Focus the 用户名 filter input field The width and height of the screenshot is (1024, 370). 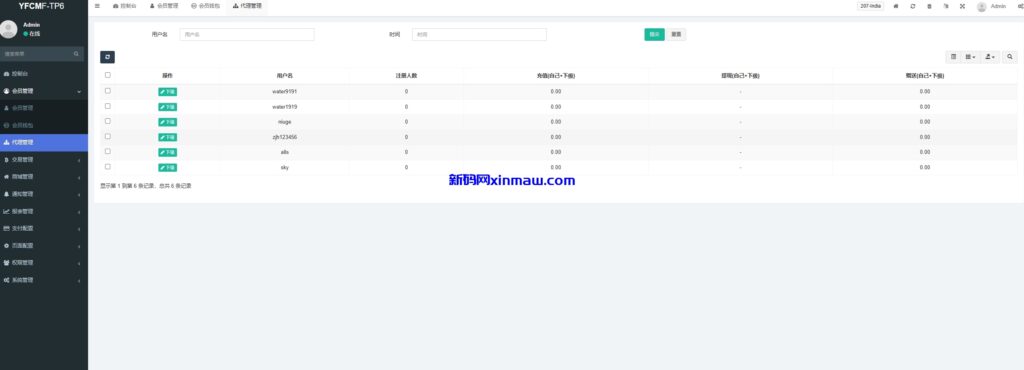(x=247, y=35)
